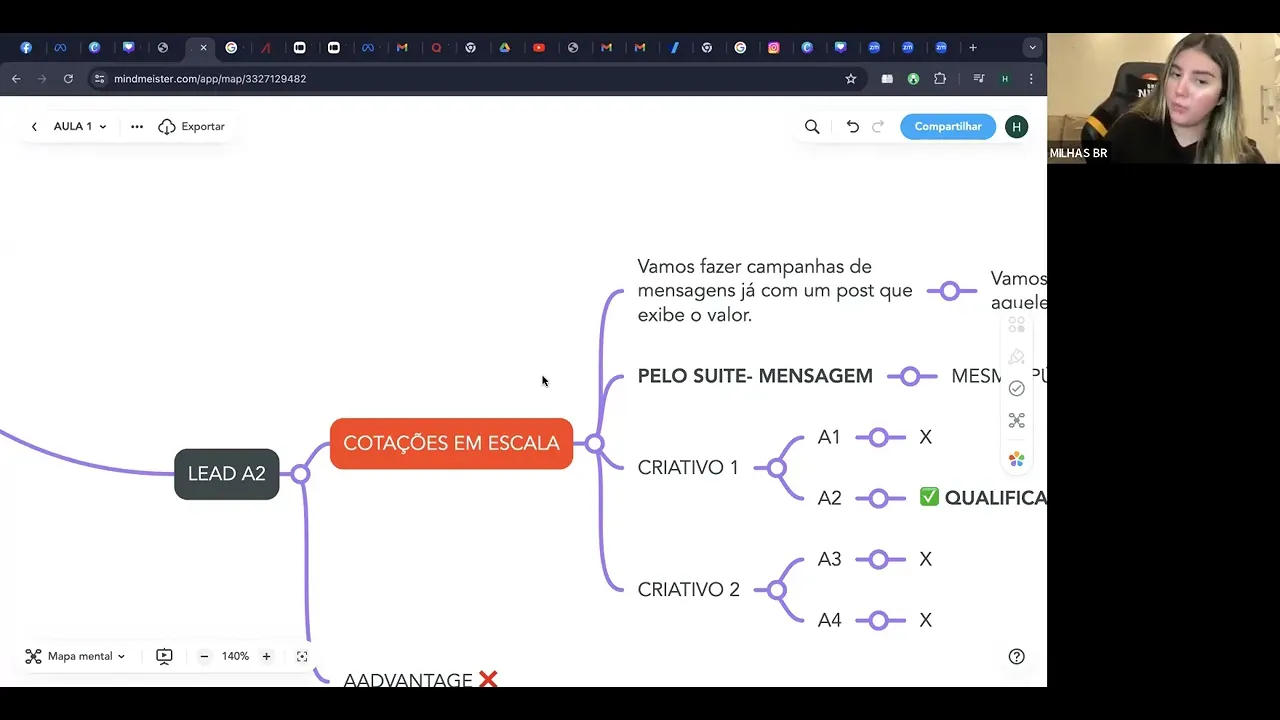The height and width of the screenshot is (720, 1280).
Task: Collapse the CRIATIVO 2 branch circle
Action: tap(778, 590)
